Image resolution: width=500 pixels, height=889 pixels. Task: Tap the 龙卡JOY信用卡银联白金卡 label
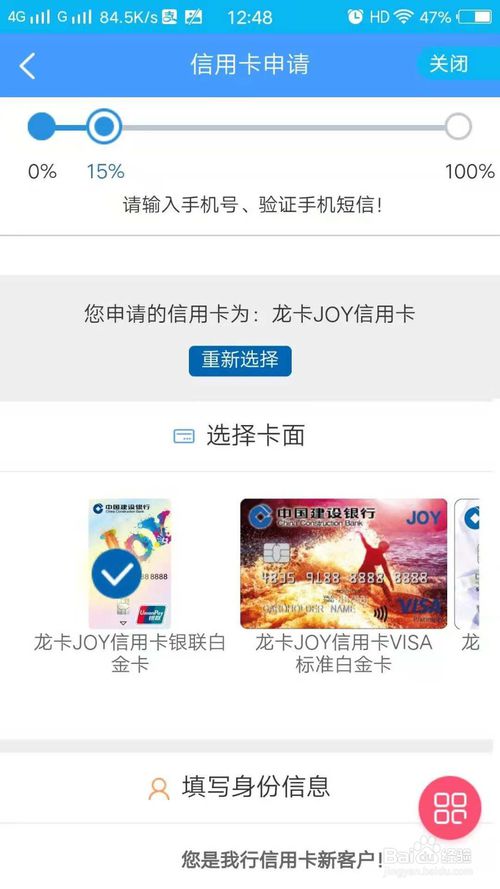130,653
